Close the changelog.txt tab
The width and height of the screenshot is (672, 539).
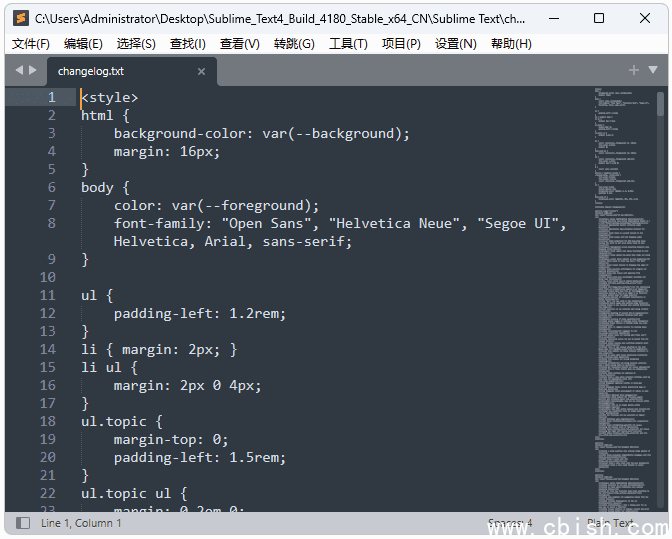(201, 71)
